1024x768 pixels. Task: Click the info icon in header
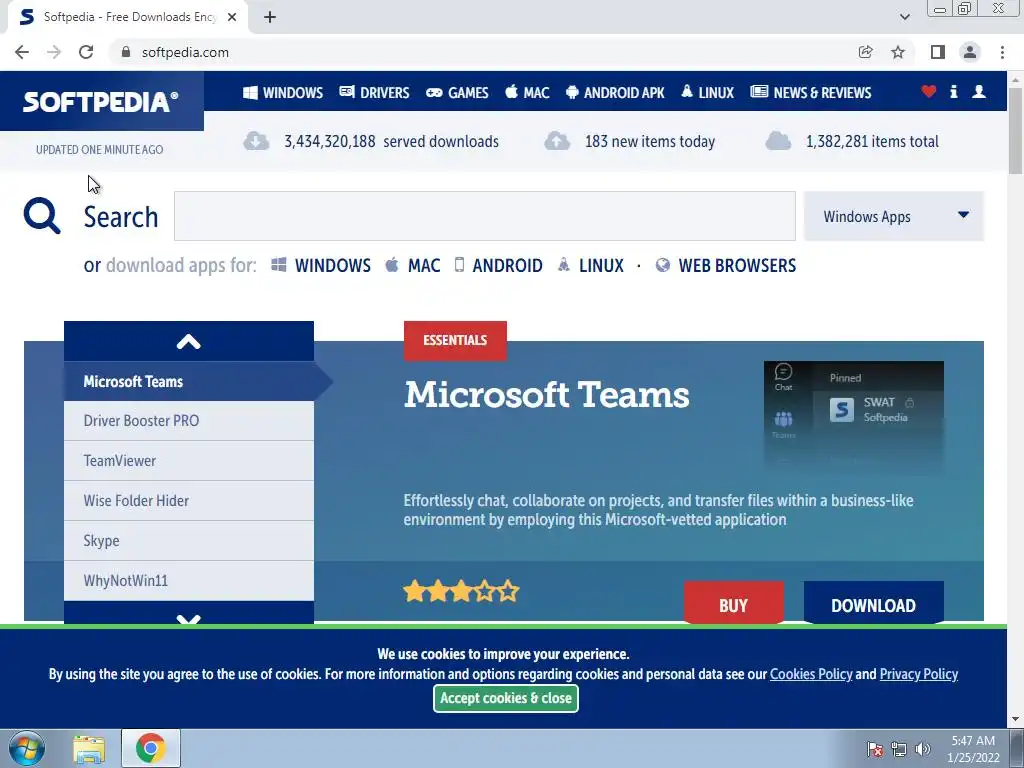point(953,91)
